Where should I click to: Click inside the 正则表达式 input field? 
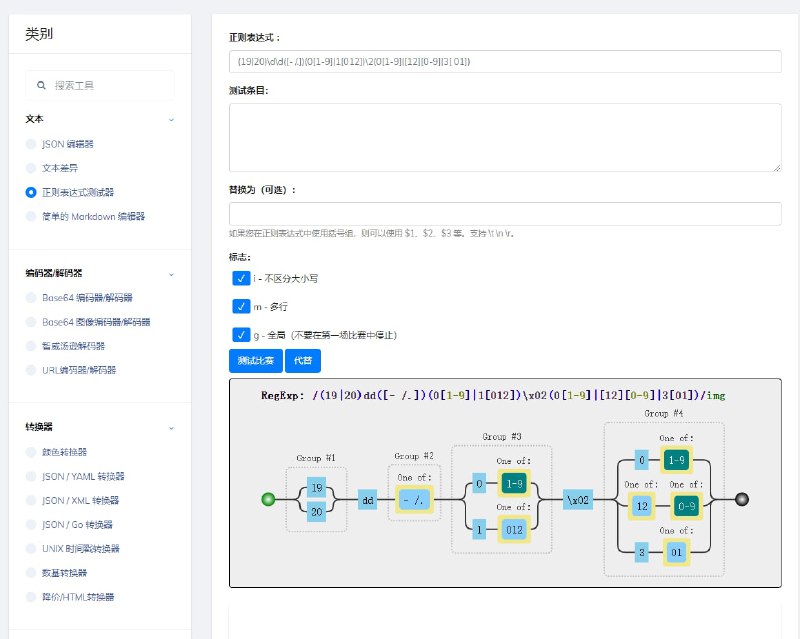[504, 62]
